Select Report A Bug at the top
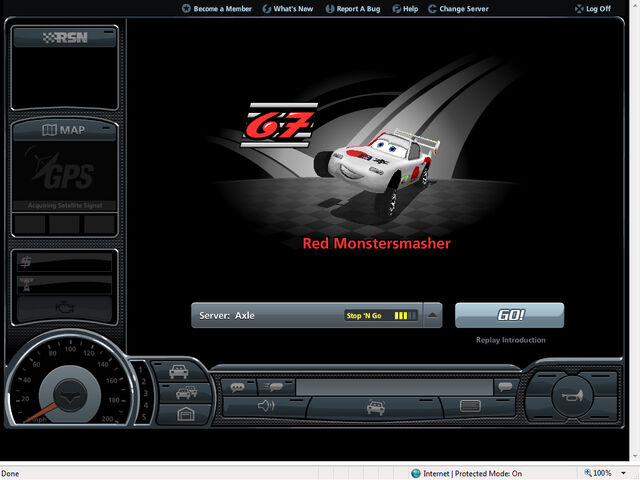This screenshot has height=480, width=640. click(353, 9)
